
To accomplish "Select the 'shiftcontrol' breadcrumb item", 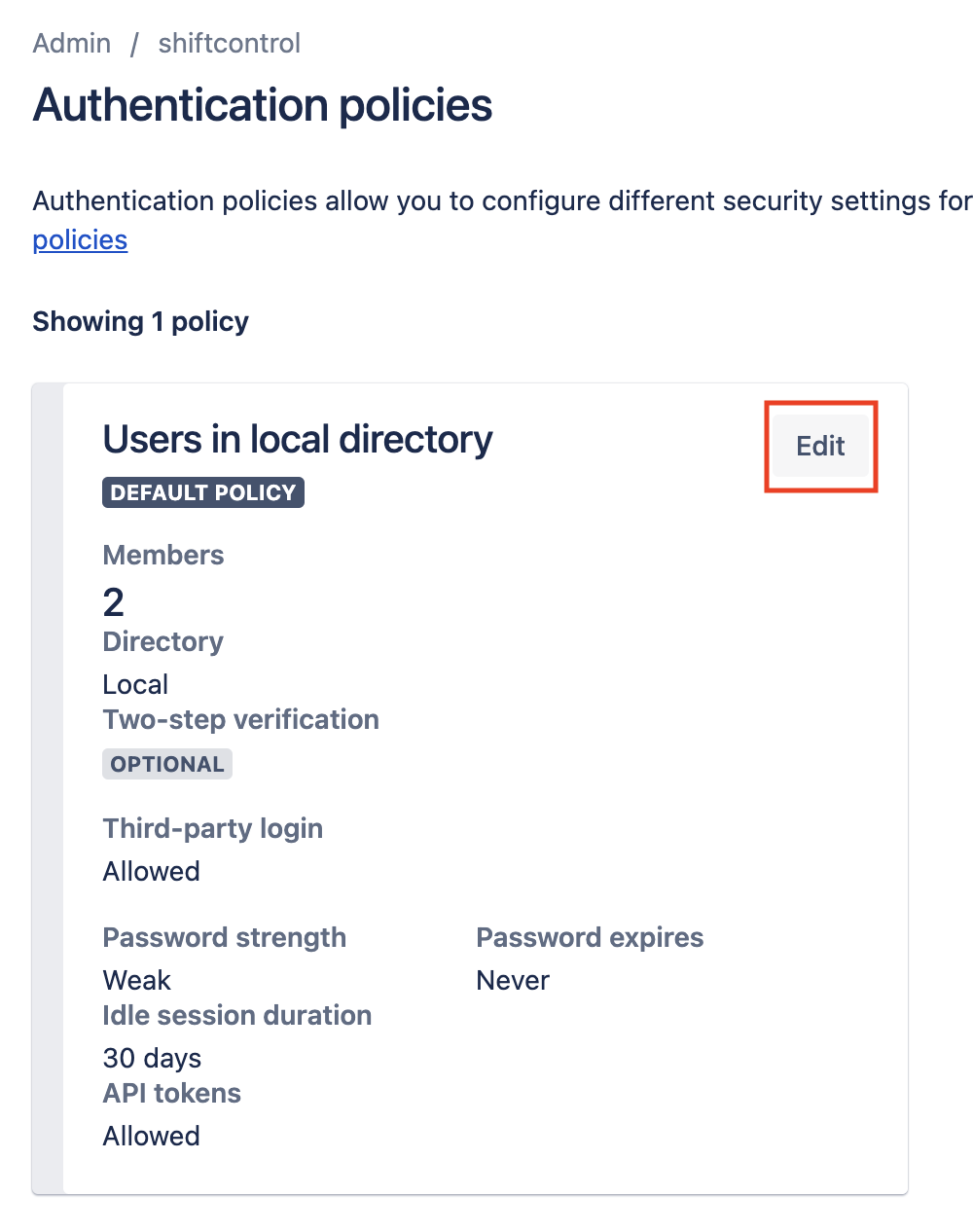I will [x=229, y=44].
